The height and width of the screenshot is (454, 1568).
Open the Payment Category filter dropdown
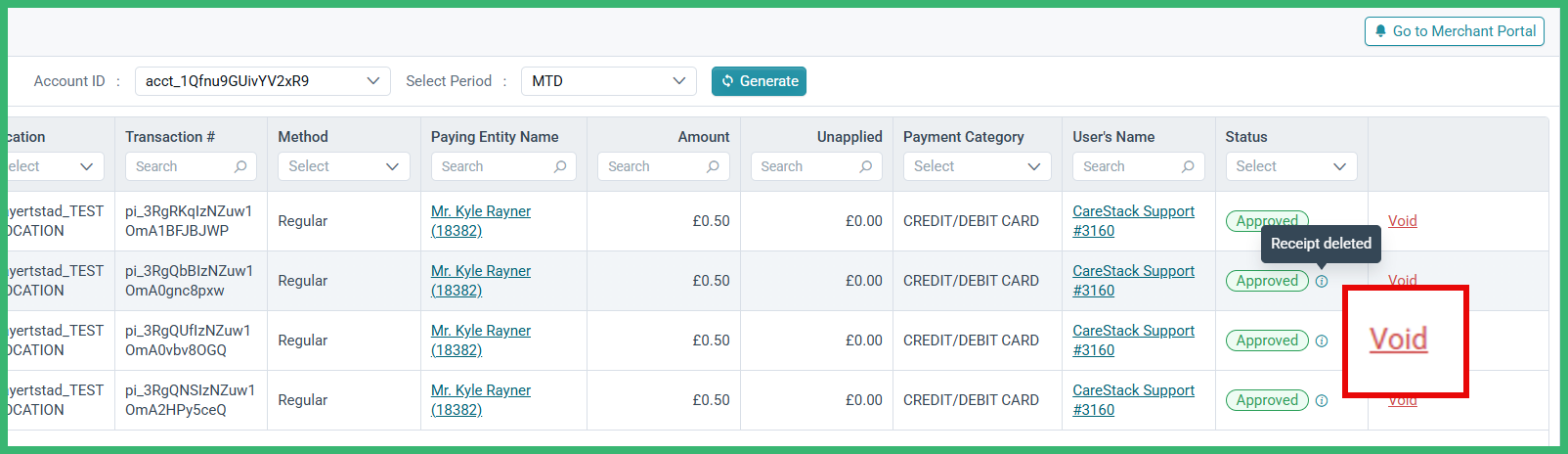tap(978, 166)
